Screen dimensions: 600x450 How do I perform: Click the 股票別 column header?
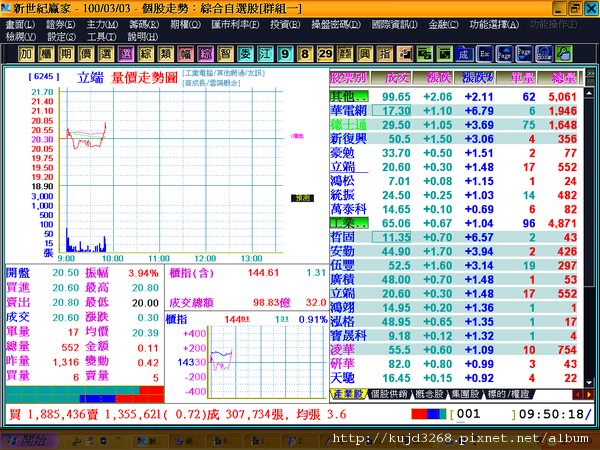pyautogui.click(x=349, y=78)
